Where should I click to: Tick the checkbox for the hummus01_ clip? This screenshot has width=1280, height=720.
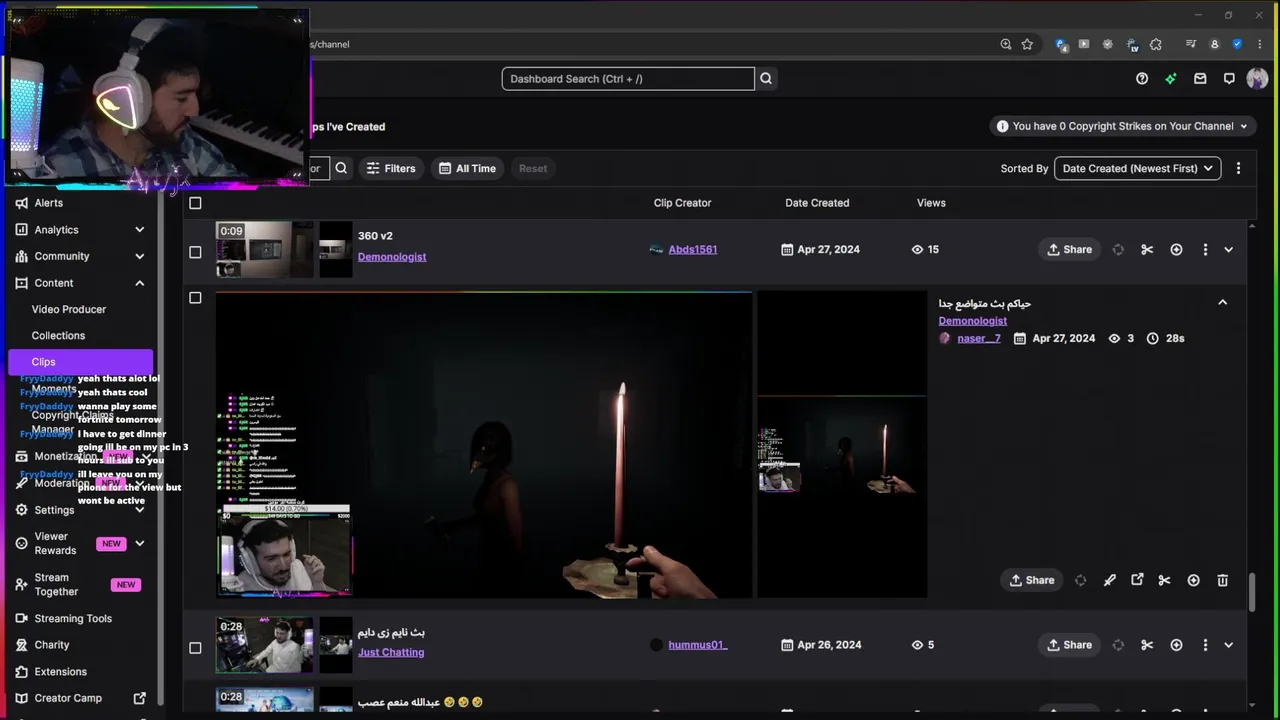[195, 648]
